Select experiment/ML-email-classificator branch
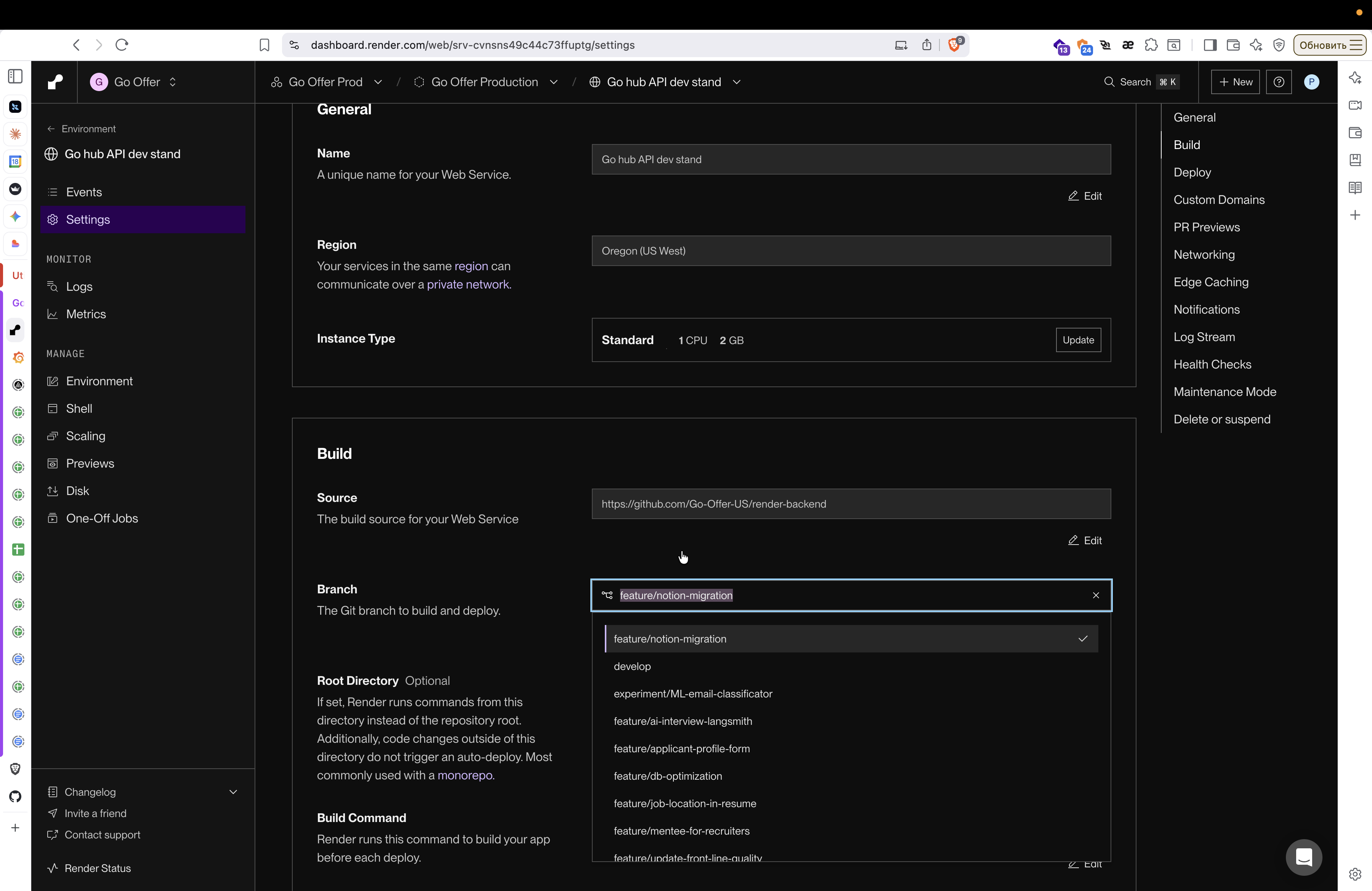The width and height of the screenshot is (1372, 891). click(x=851, y=694)
